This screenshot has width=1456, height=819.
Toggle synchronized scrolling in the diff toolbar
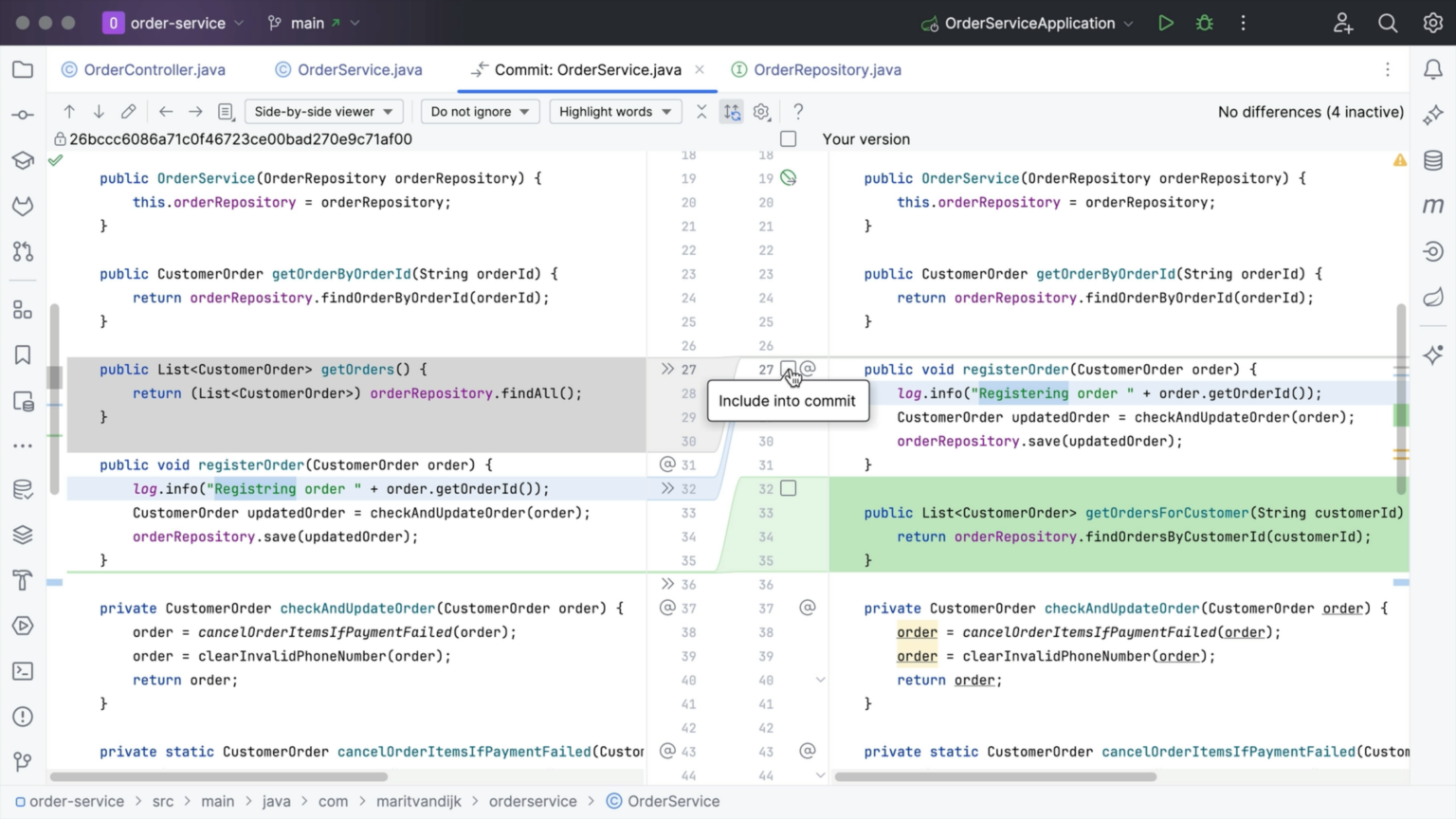[x=732, y=111]
